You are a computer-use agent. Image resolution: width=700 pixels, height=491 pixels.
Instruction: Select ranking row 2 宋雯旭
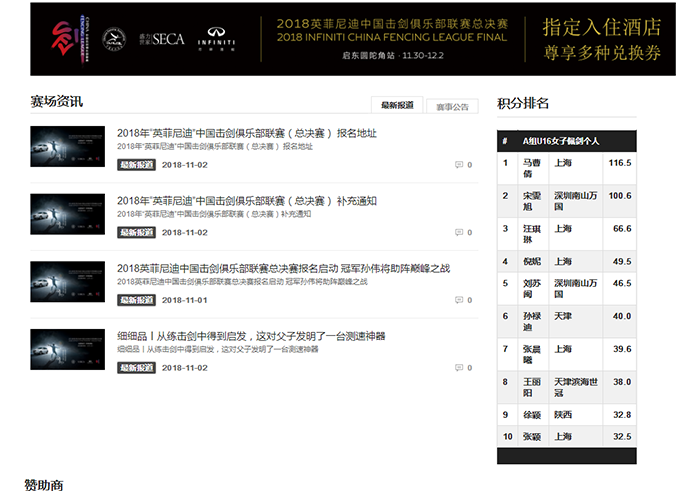567,201
